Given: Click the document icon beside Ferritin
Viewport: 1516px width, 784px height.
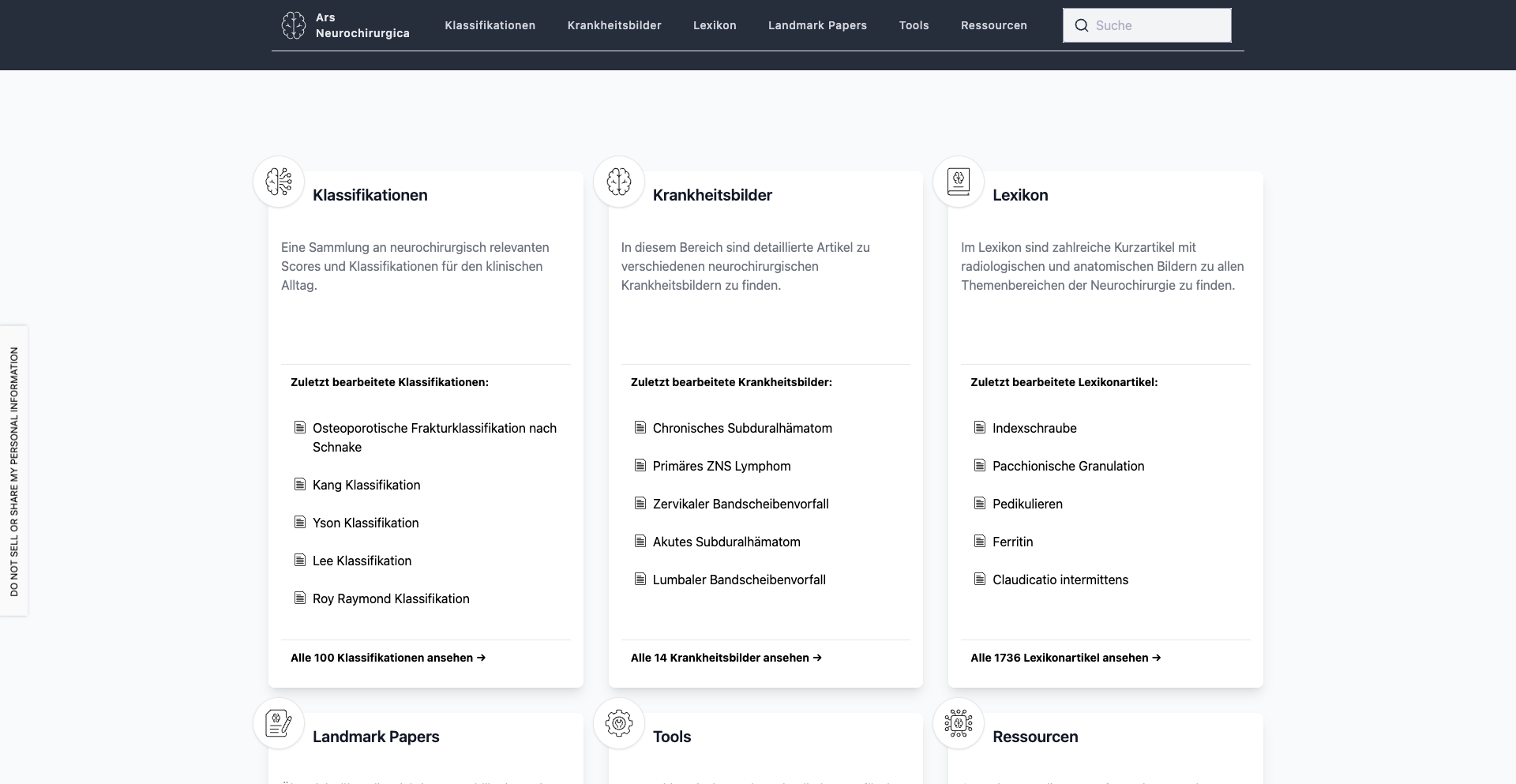Looking at the screenshot, I should click(x=979, y=542).
